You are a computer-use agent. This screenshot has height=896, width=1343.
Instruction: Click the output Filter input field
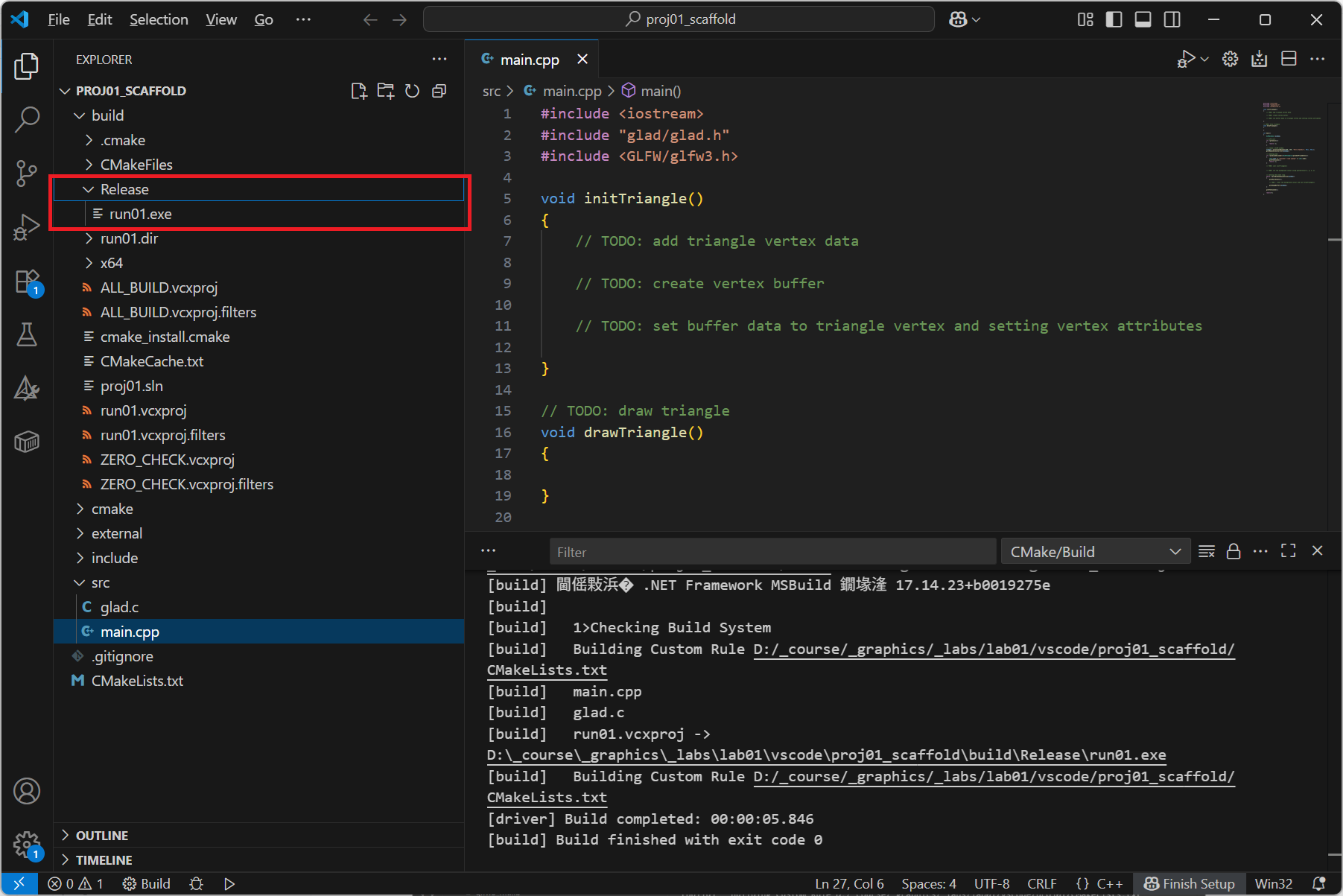pos(772,552)
